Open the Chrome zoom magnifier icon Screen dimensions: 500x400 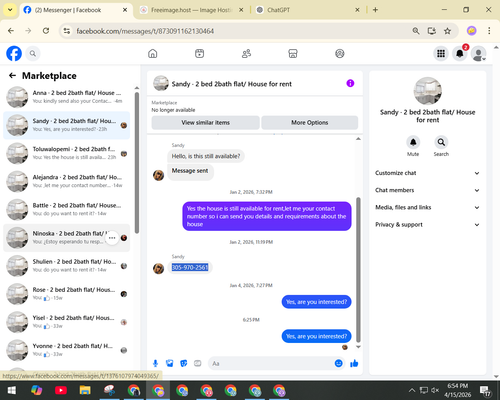pos(416,31)
